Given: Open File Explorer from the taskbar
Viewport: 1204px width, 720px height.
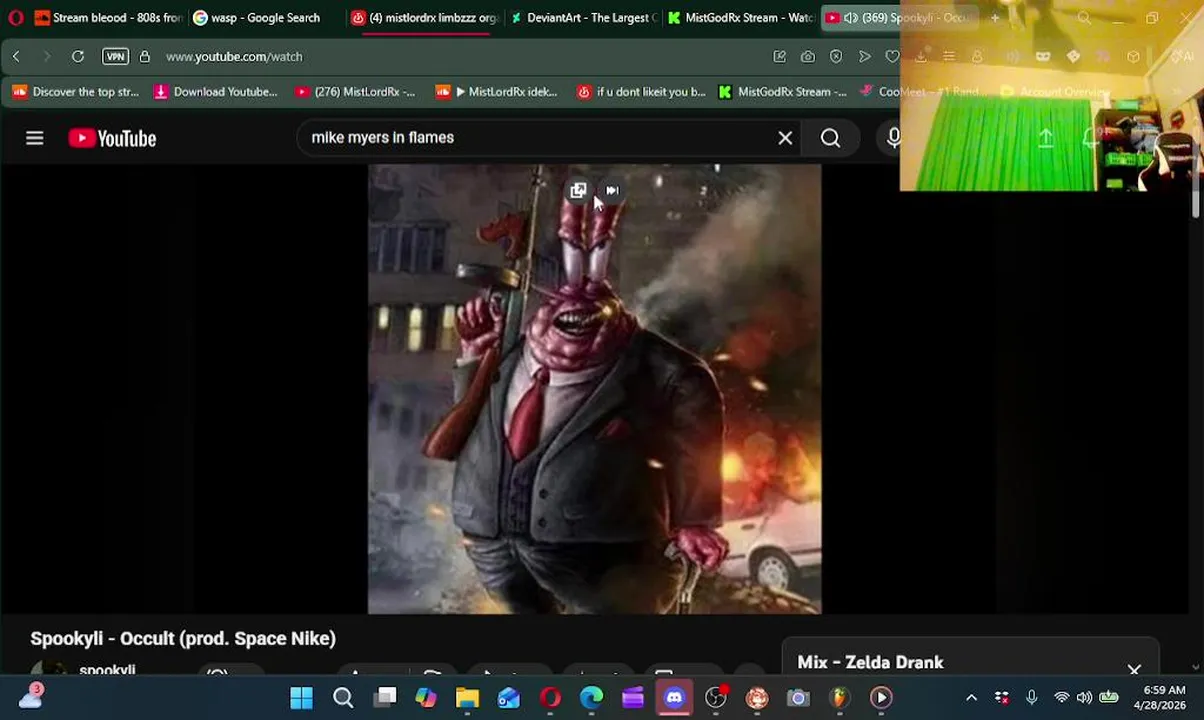Looking at the screenshot, I should (467, 697).
